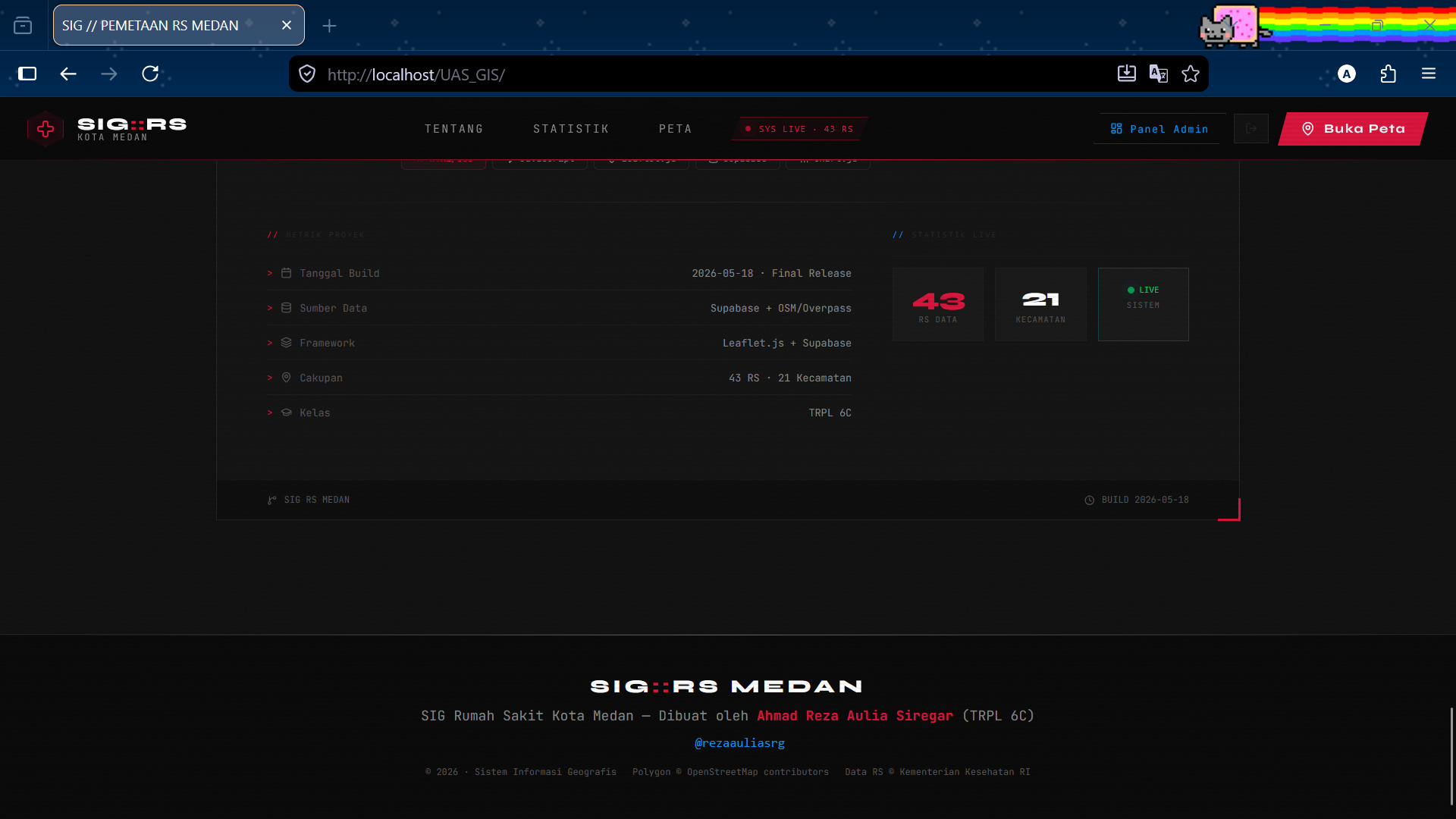Toggle the browser sidebar panel icon

pos(27,74)
